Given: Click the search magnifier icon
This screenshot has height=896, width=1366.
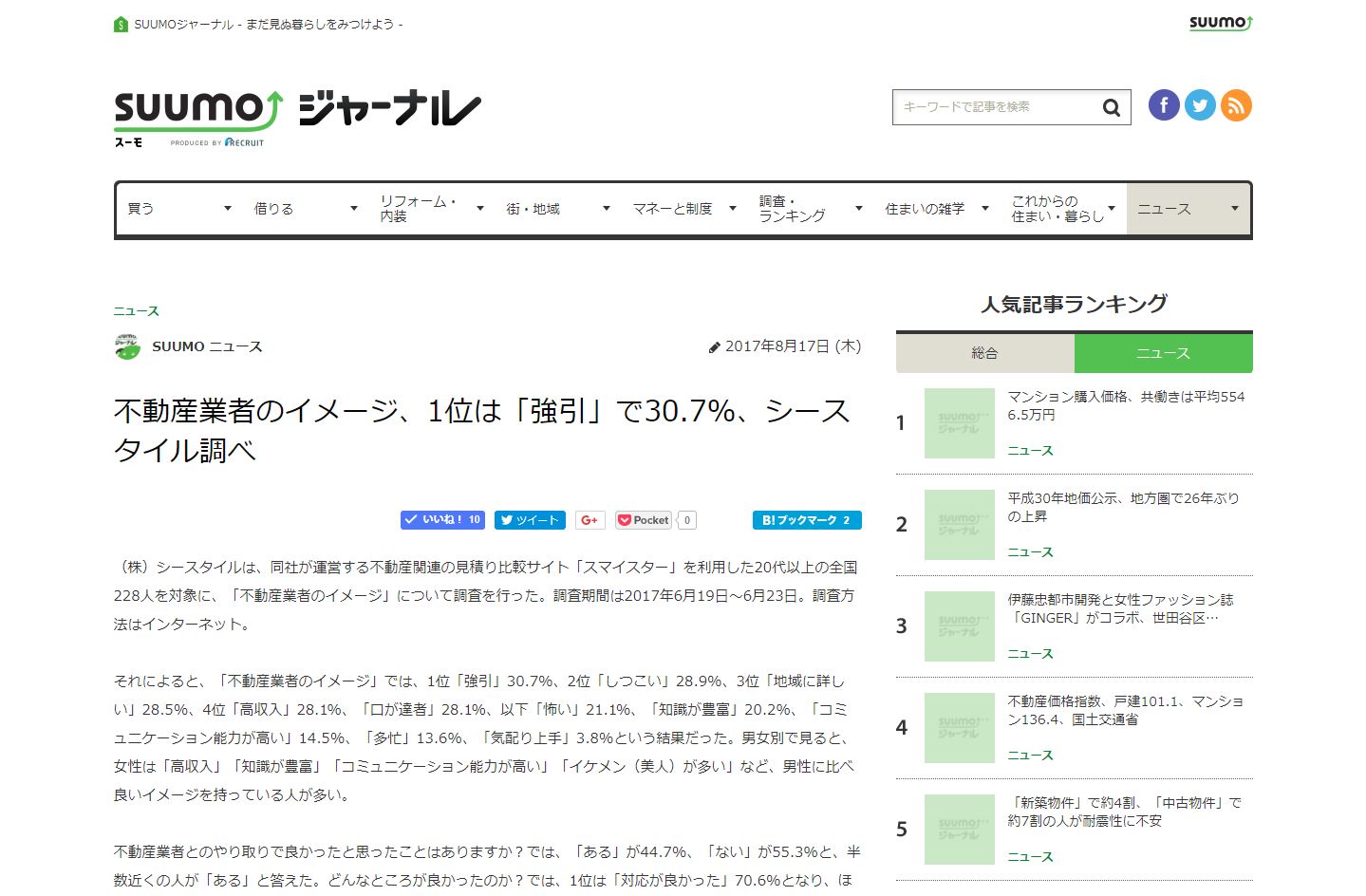Looking at the screenshot, I should click(1111, 107).
